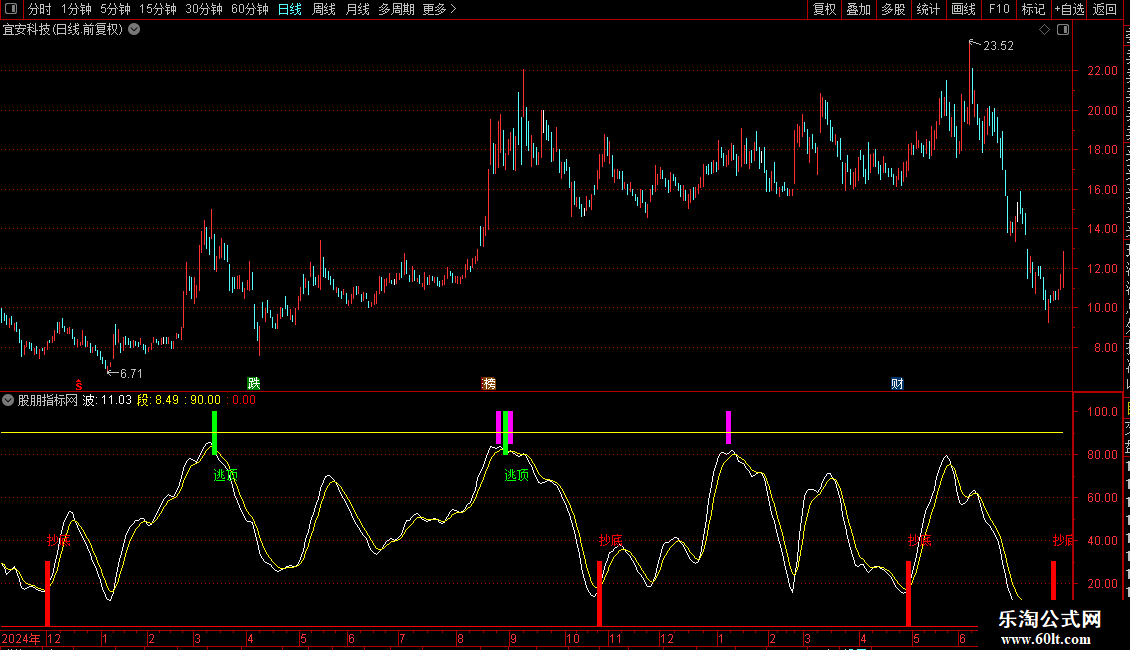Click the 复权 button

tap(824, 9)
